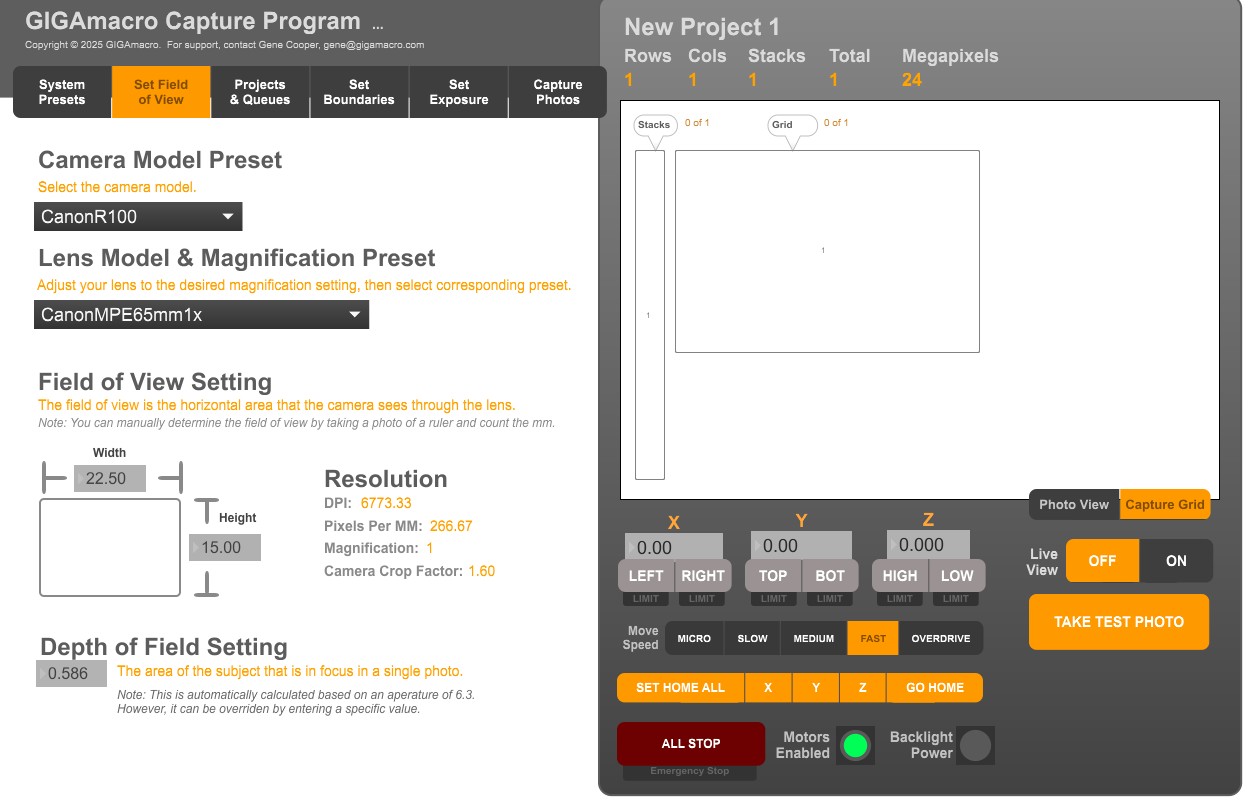Open the CanonR100 camera model dropdown

[138, 217]
